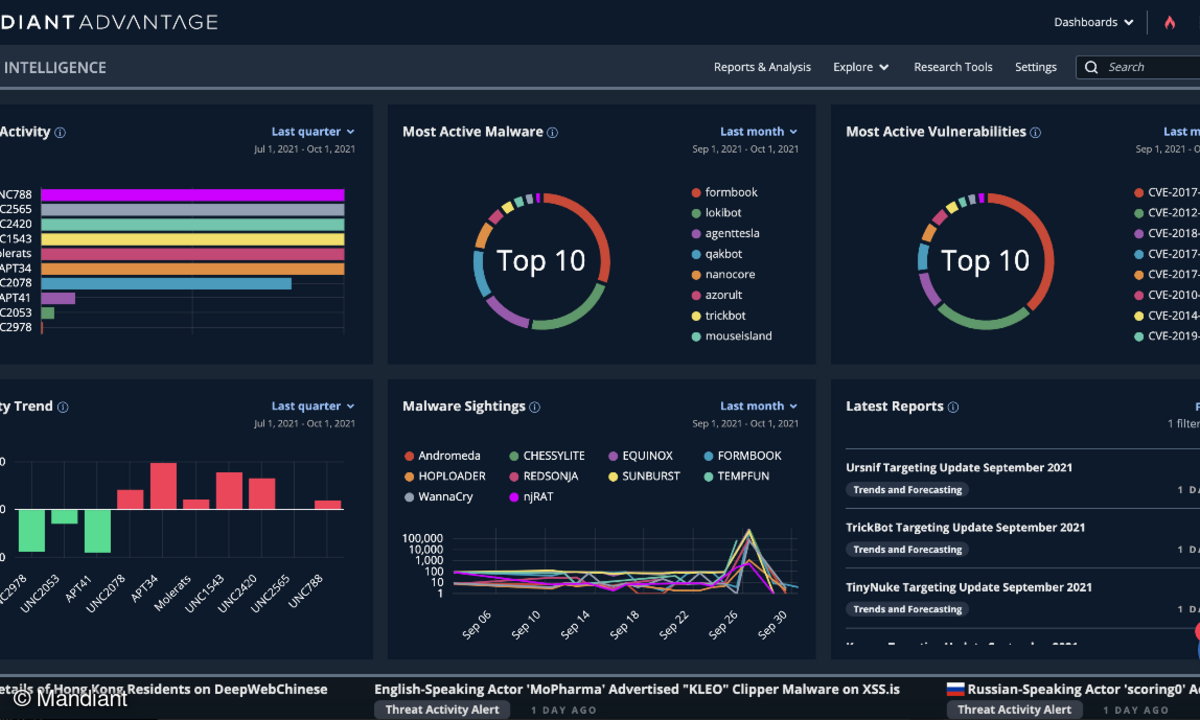The width and height of the screenshot is (1200, 720).
Task: Open info icon beside Malware Sightings
Action: [x=534, y=407]
